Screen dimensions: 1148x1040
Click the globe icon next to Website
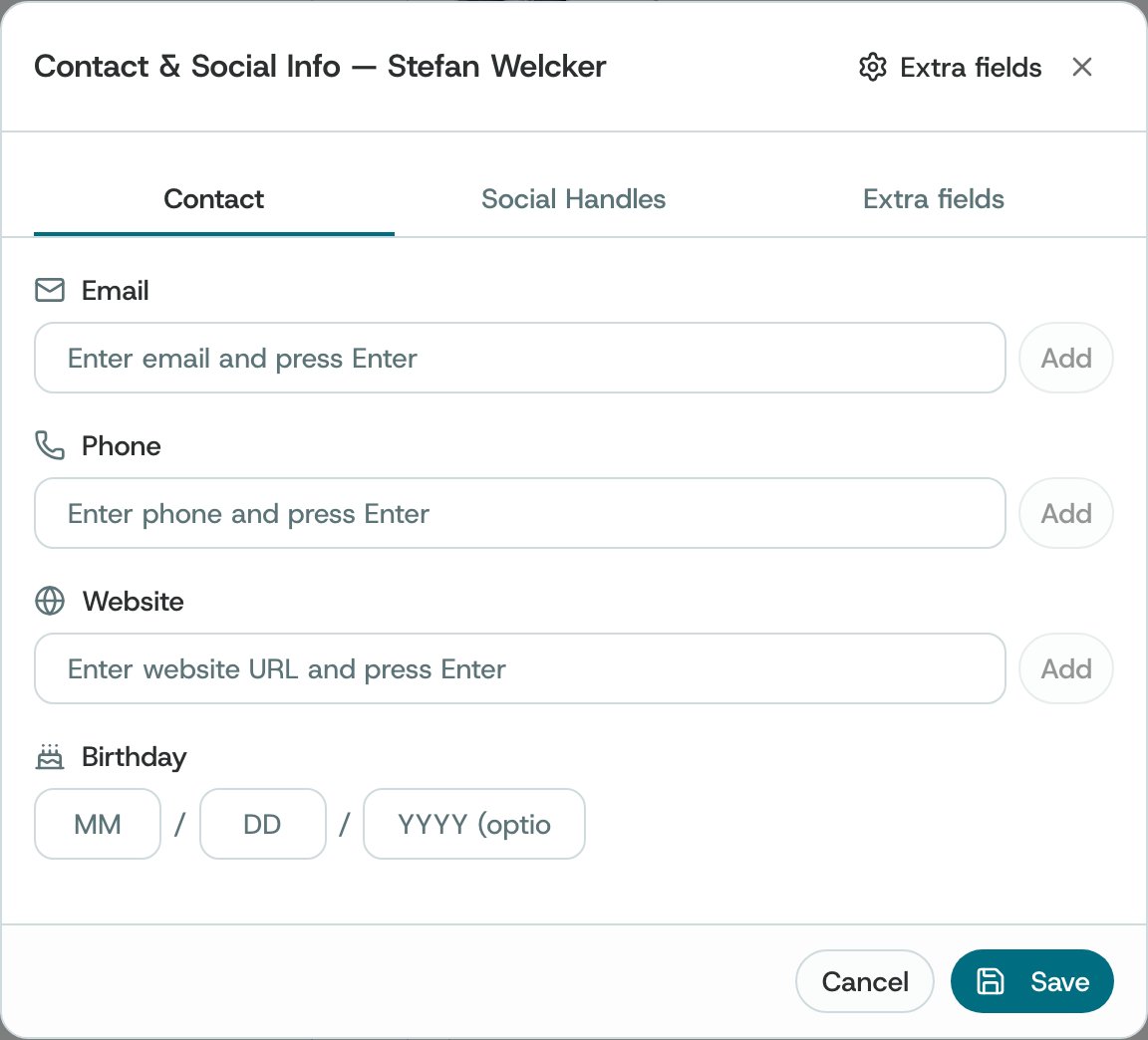coord(50,601)
